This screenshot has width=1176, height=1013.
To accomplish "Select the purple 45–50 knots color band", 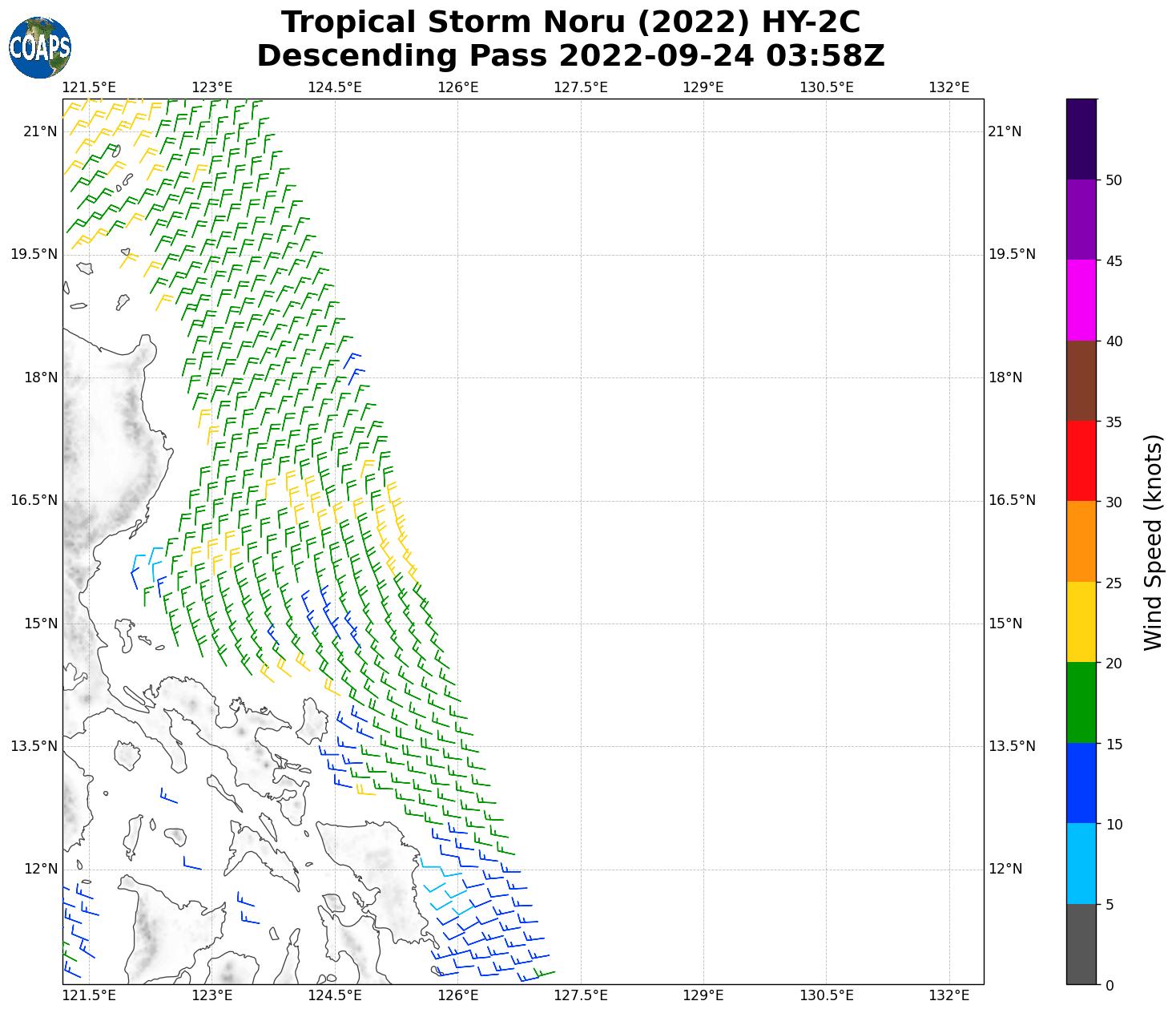I will [x=1081, y=220].
